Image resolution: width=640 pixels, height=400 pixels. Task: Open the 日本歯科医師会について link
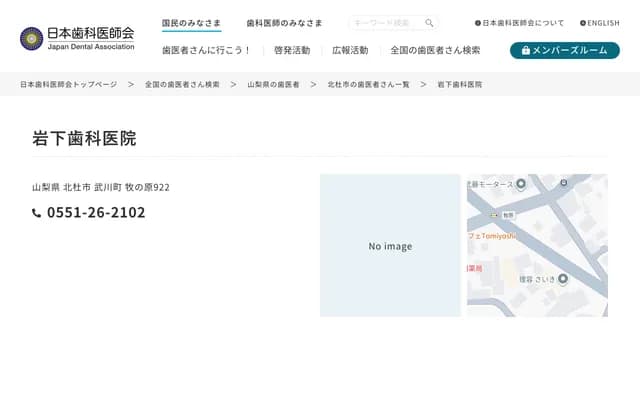click(523, 23)
